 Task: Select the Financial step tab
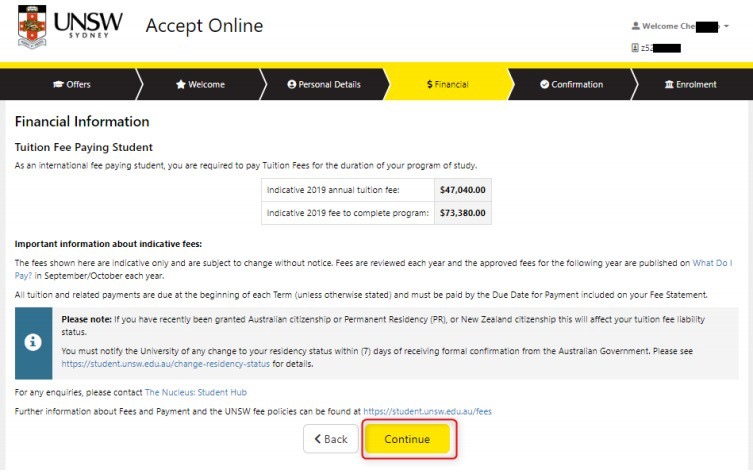(x=447, y=85)
